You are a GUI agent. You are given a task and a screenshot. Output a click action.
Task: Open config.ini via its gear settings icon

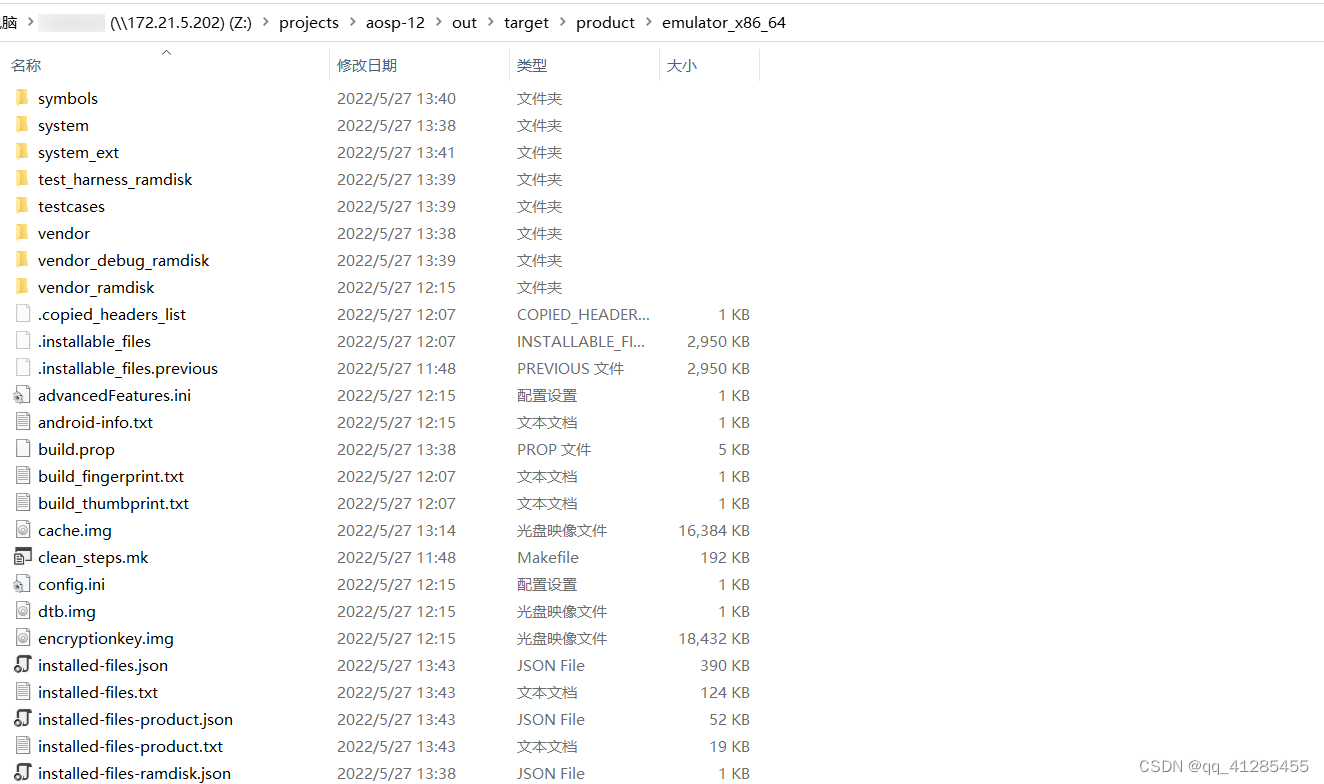[x=22, y=584]
